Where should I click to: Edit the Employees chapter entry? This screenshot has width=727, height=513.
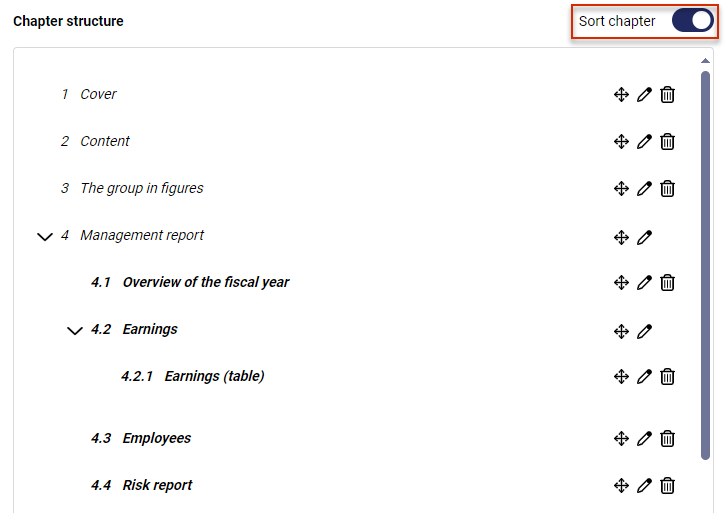pyautogui.click(x=644, y=438)
